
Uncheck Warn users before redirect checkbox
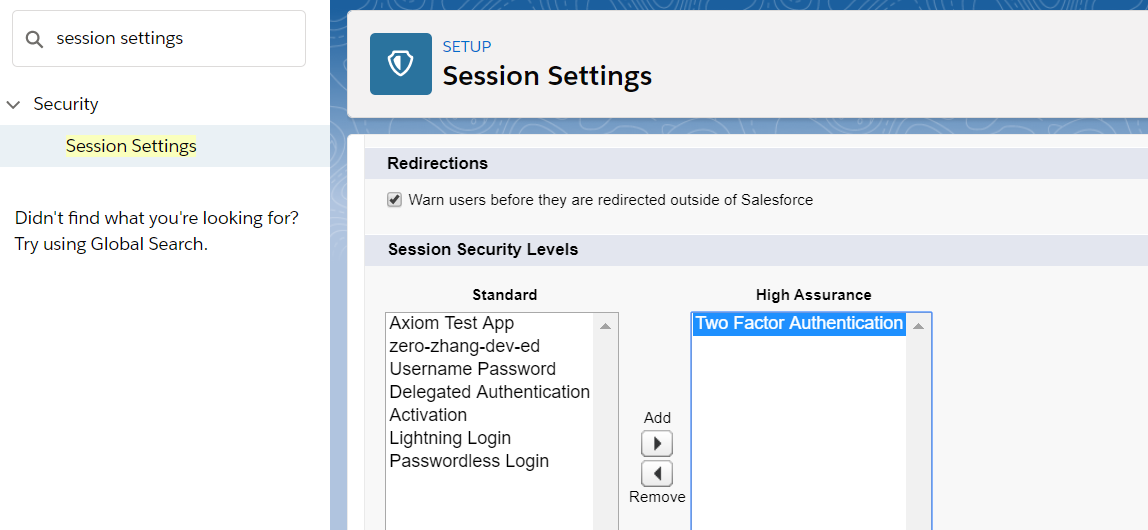point(395,200)
